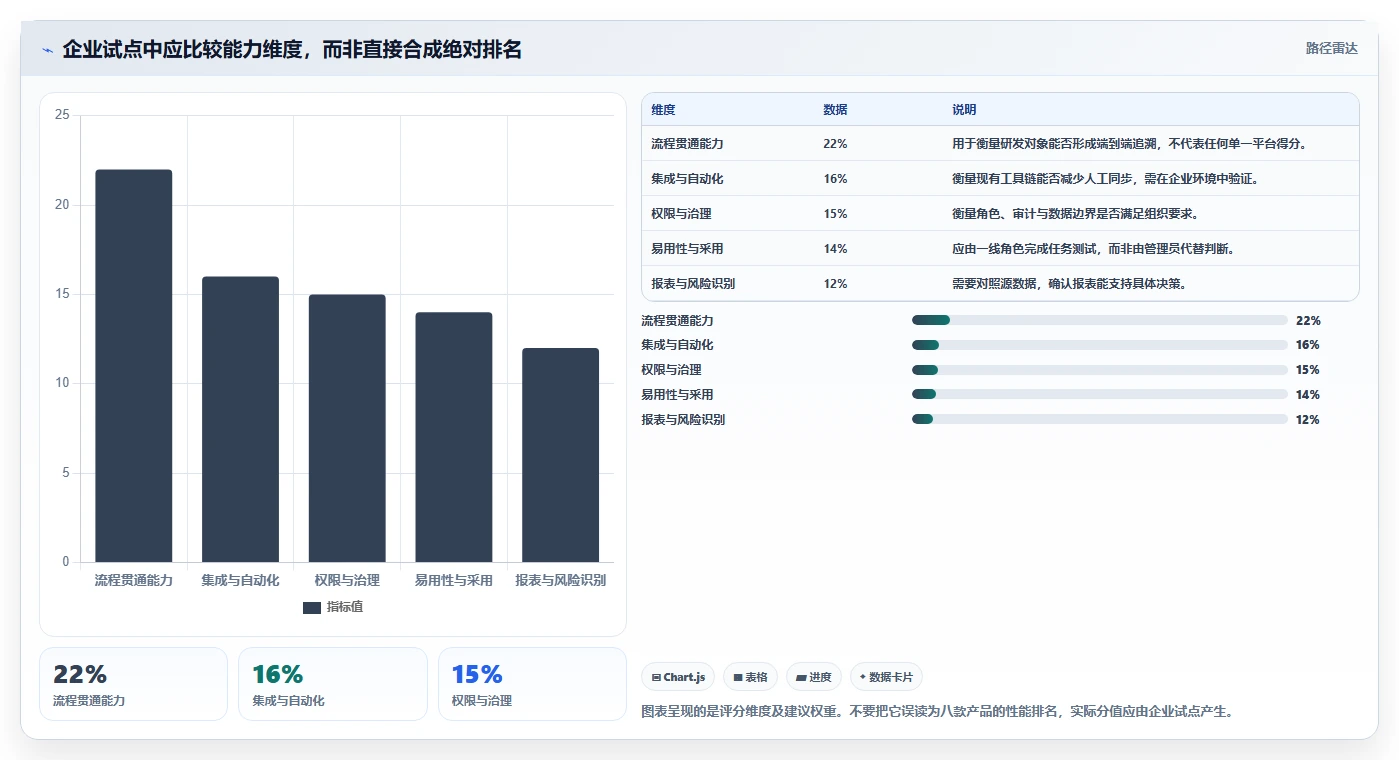Click the 权限与治理 x-axis label
Image resolution: width=1399 pixels, height=760 pixels.
[x=347, y=580]
